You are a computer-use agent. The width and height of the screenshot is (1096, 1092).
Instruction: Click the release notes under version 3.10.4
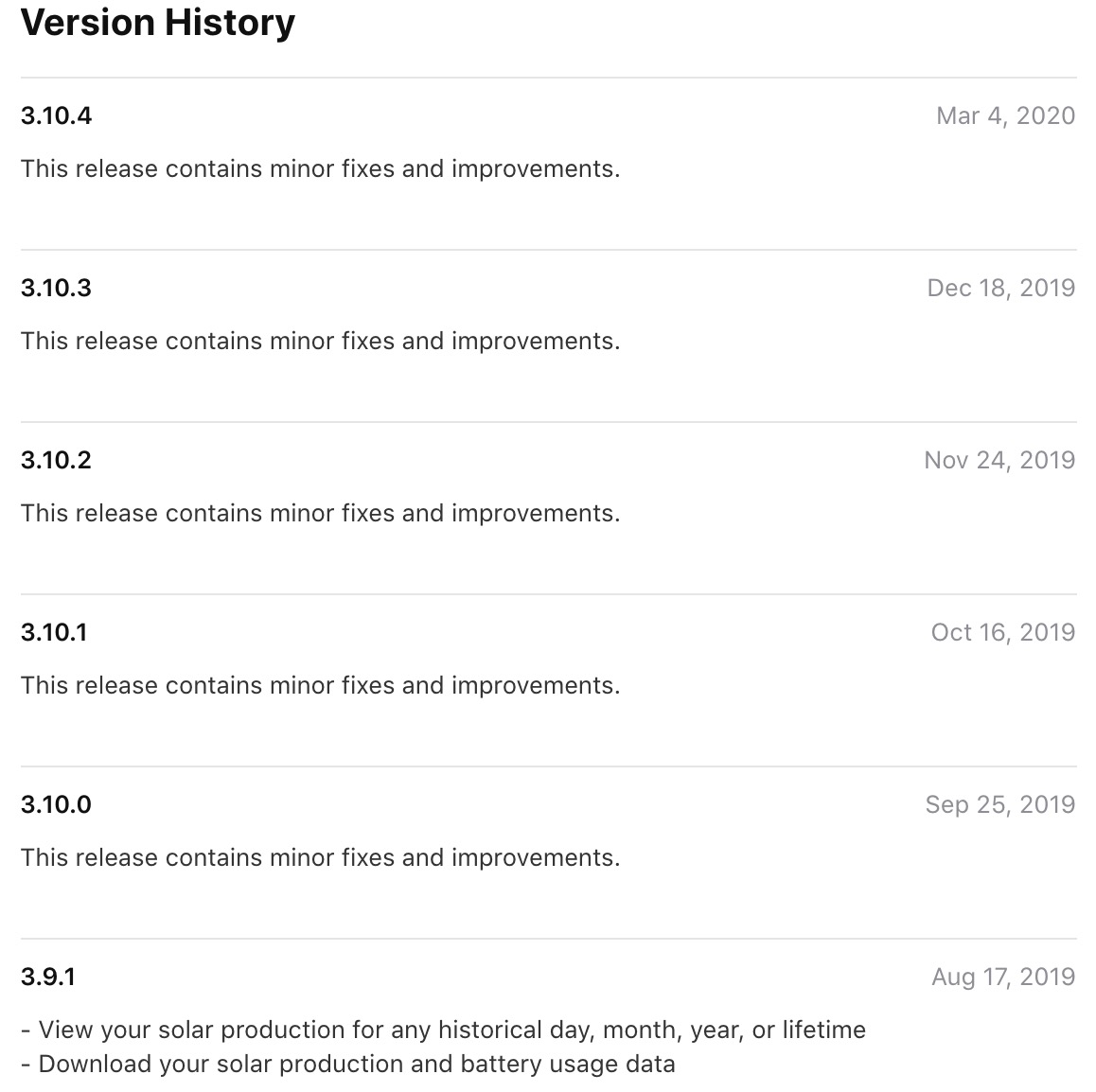pos(320,168)
